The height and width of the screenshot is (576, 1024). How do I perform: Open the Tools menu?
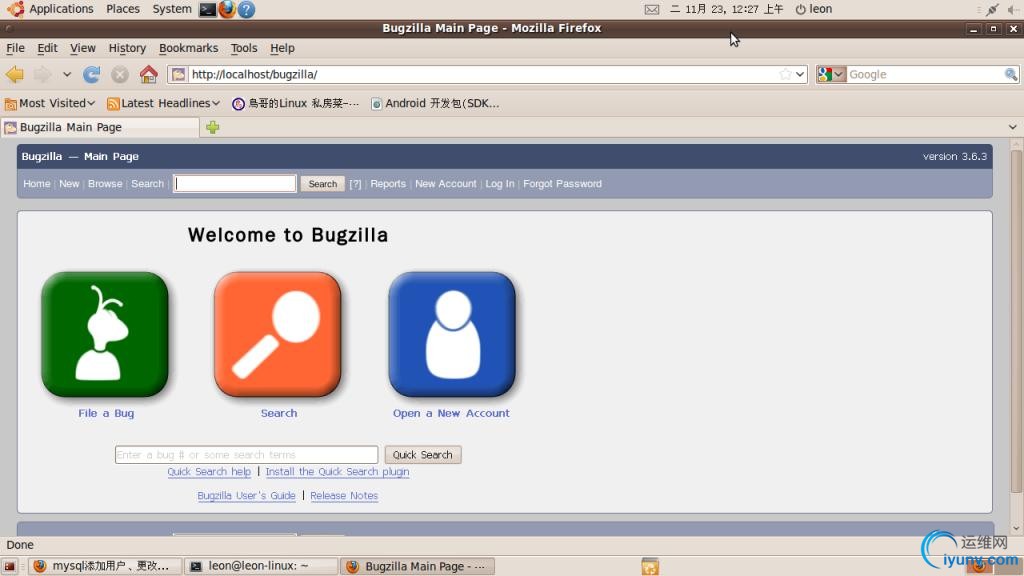[x=244, y=48]
